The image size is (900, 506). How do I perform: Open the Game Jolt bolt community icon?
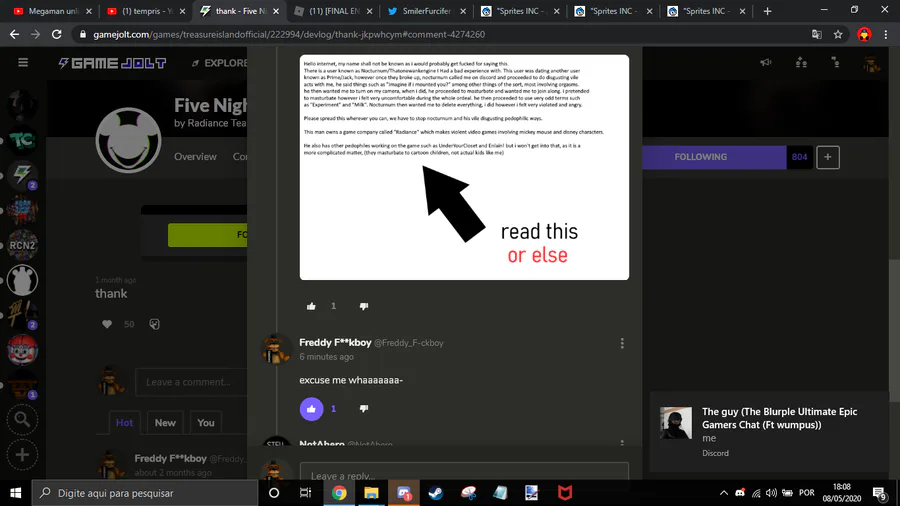tap(22, 176)
